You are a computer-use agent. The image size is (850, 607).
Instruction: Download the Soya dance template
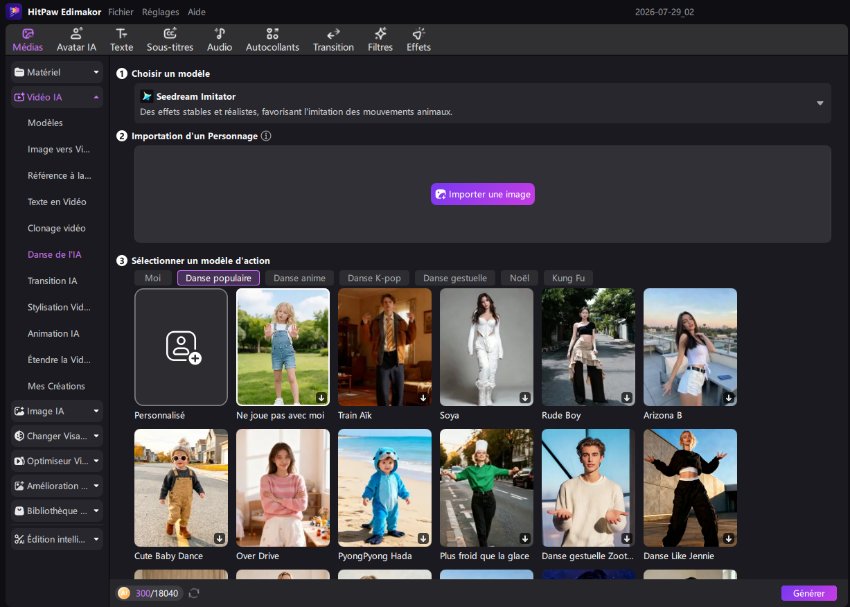pos(525,398)
